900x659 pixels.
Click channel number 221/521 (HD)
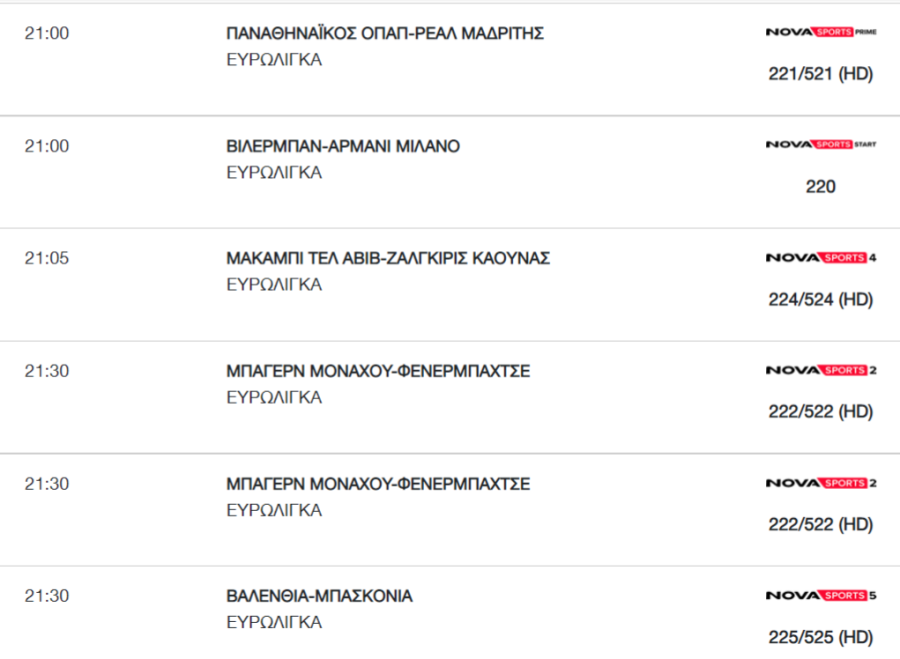pyautogui.click(x=821, y=73)
